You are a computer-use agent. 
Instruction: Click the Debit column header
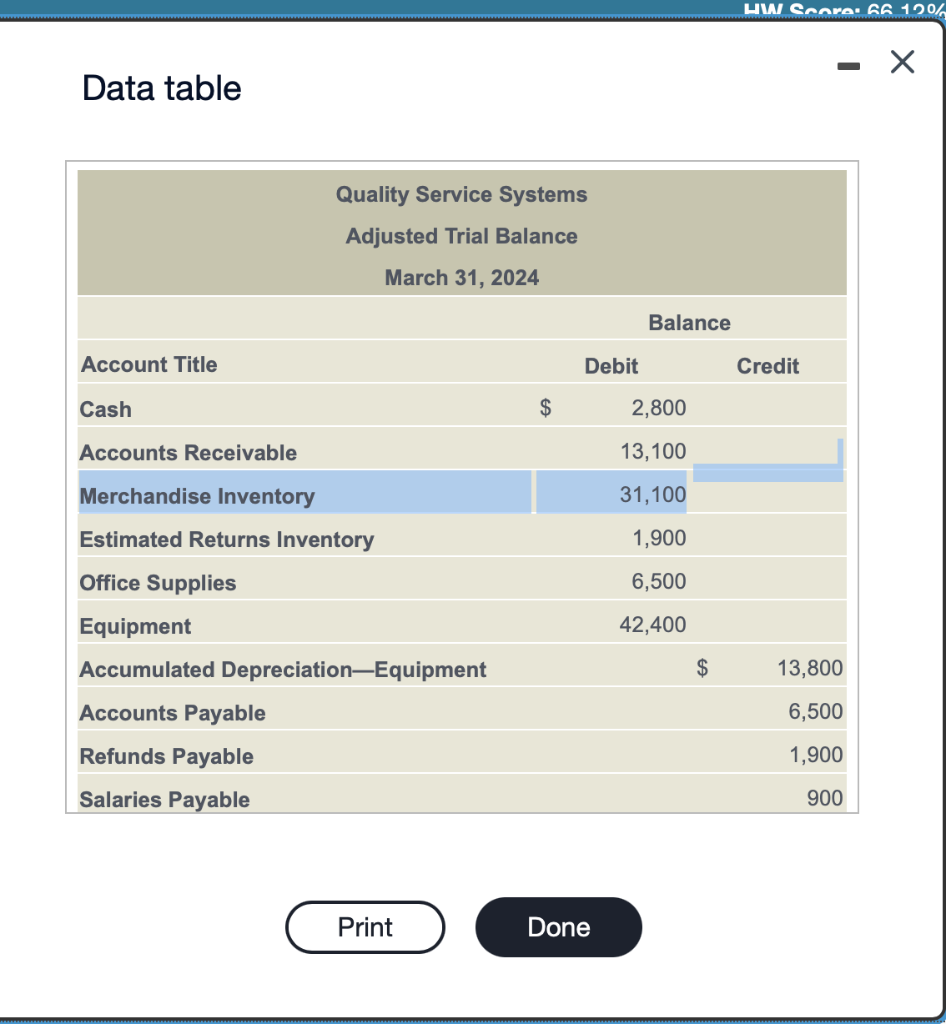pos(611,365)
